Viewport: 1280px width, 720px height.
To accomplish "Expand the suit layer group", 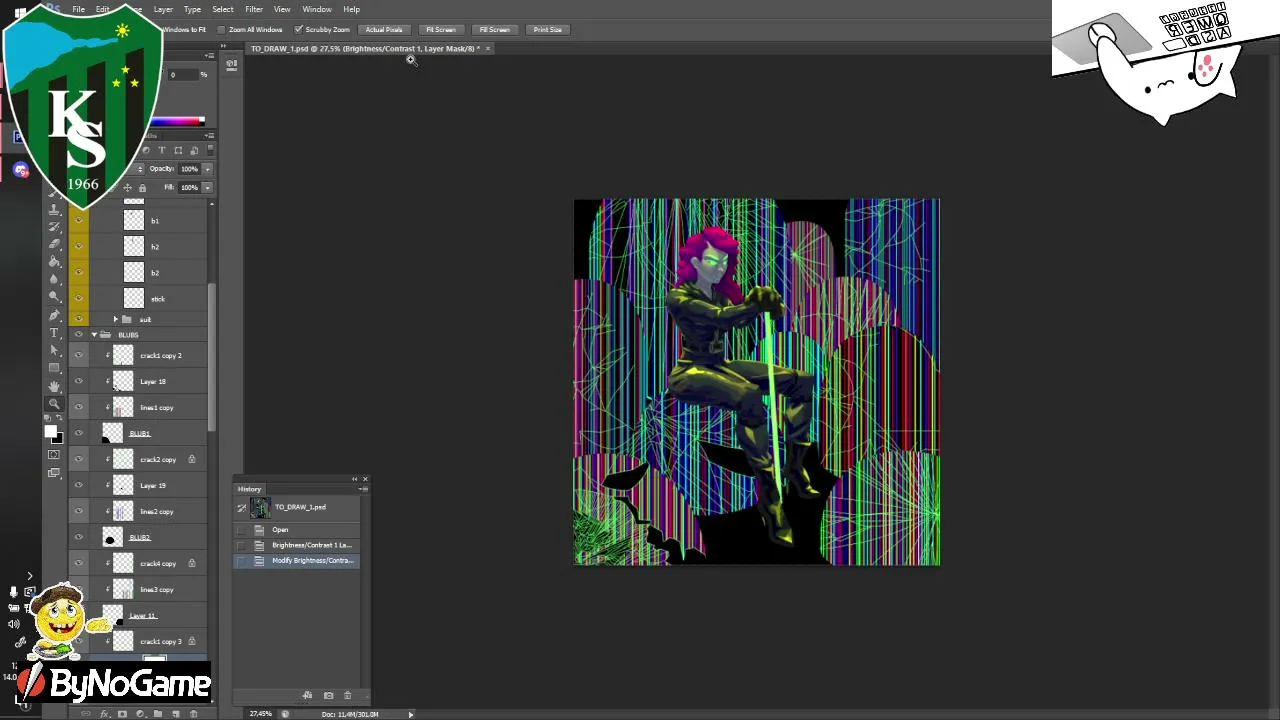I will pyautogui.click(x=115, y=319).
